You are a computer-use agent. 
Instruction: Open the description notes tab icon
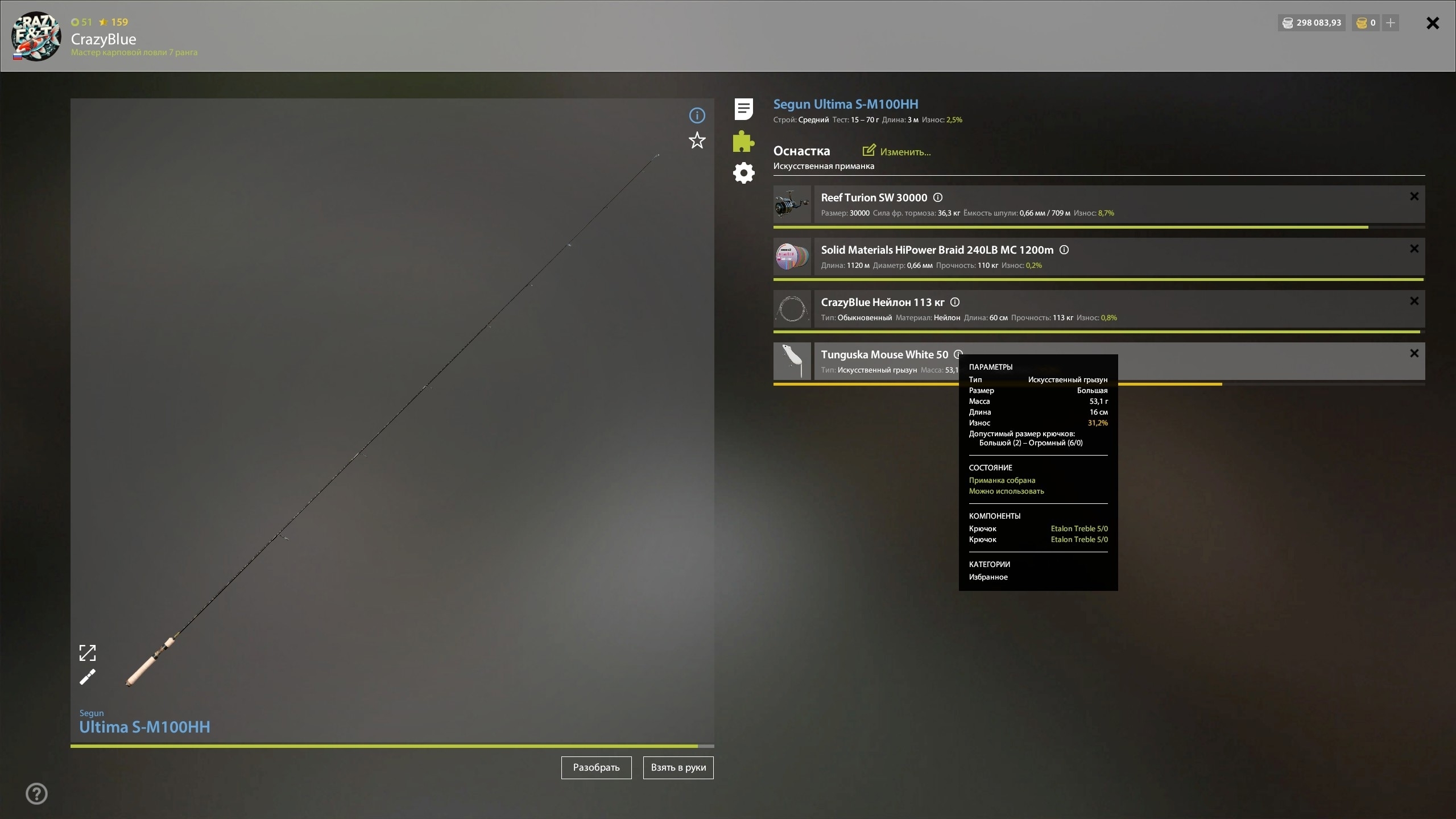(x=743, y=109)
